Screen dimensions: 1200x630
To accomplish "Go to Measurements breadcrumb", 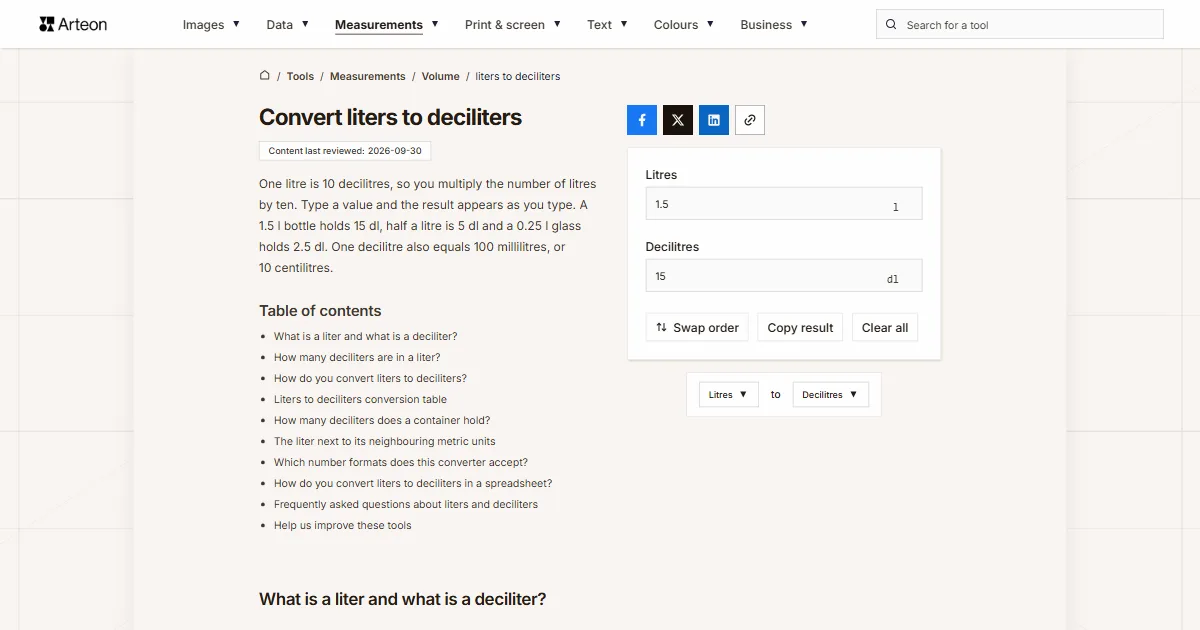I will point(368,76).
